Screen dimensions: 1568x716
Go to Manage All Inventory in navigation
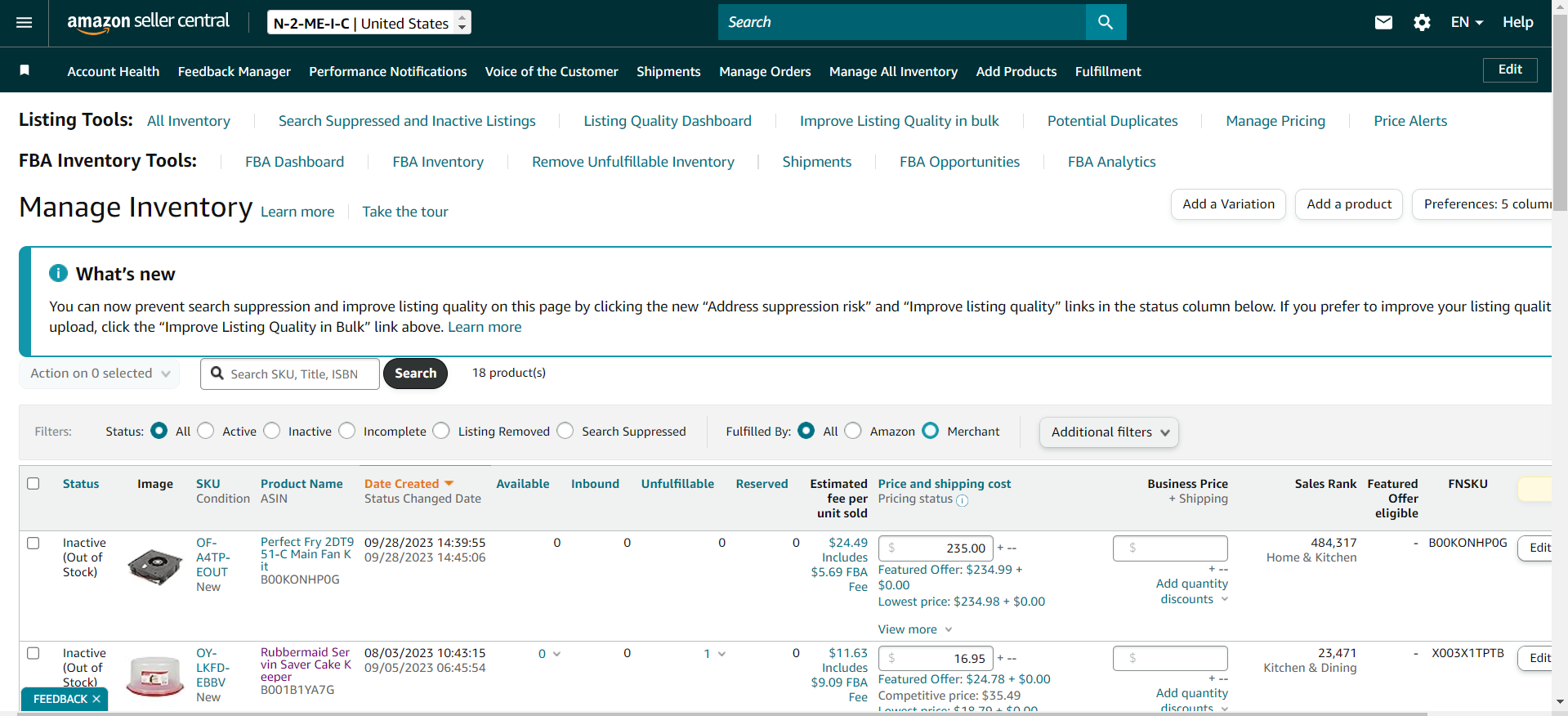pos(893,71)
